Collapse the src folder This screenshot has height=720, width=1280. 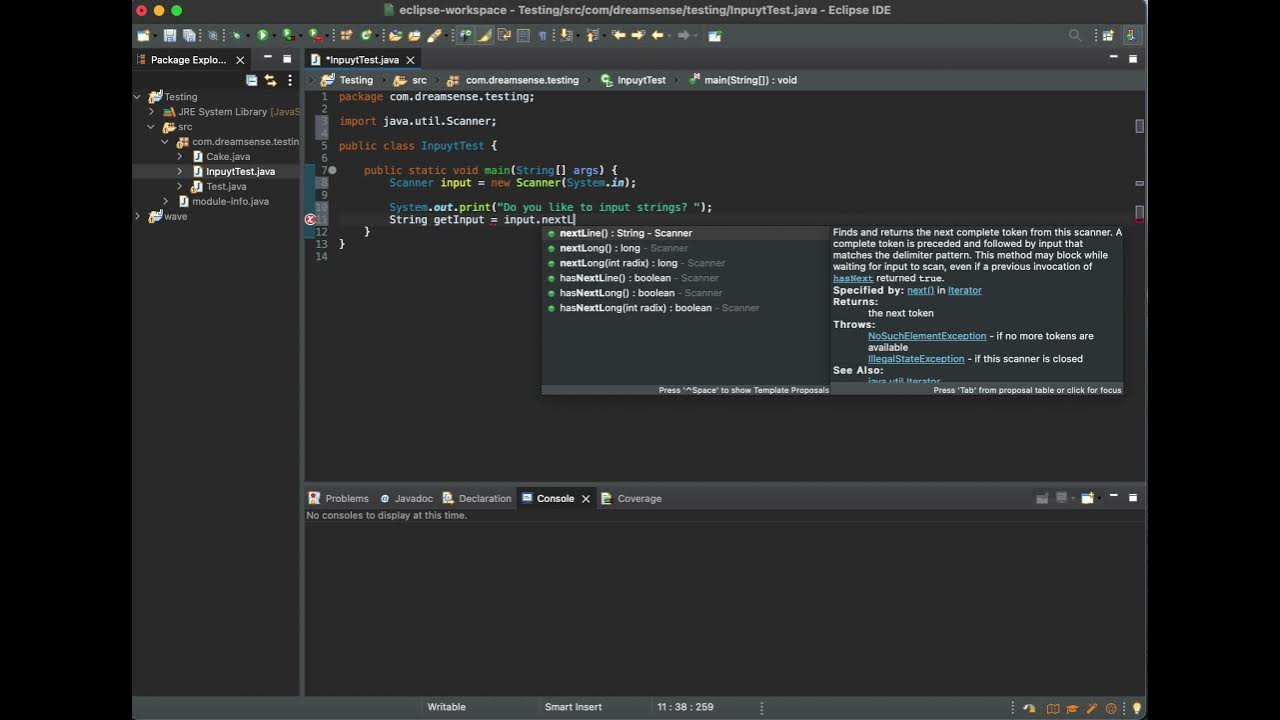152,127
